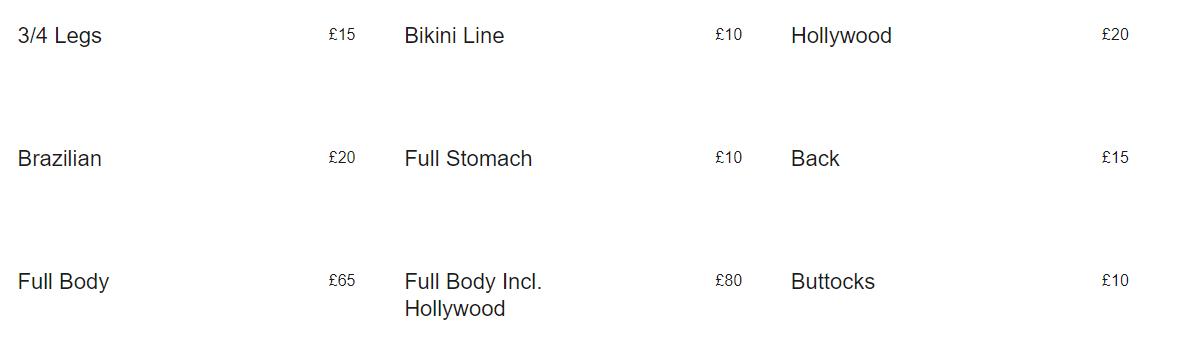Click the £20 price beside Hollywood
The width and height of the screenshot is (1184, 361).
click(1115, 34)
